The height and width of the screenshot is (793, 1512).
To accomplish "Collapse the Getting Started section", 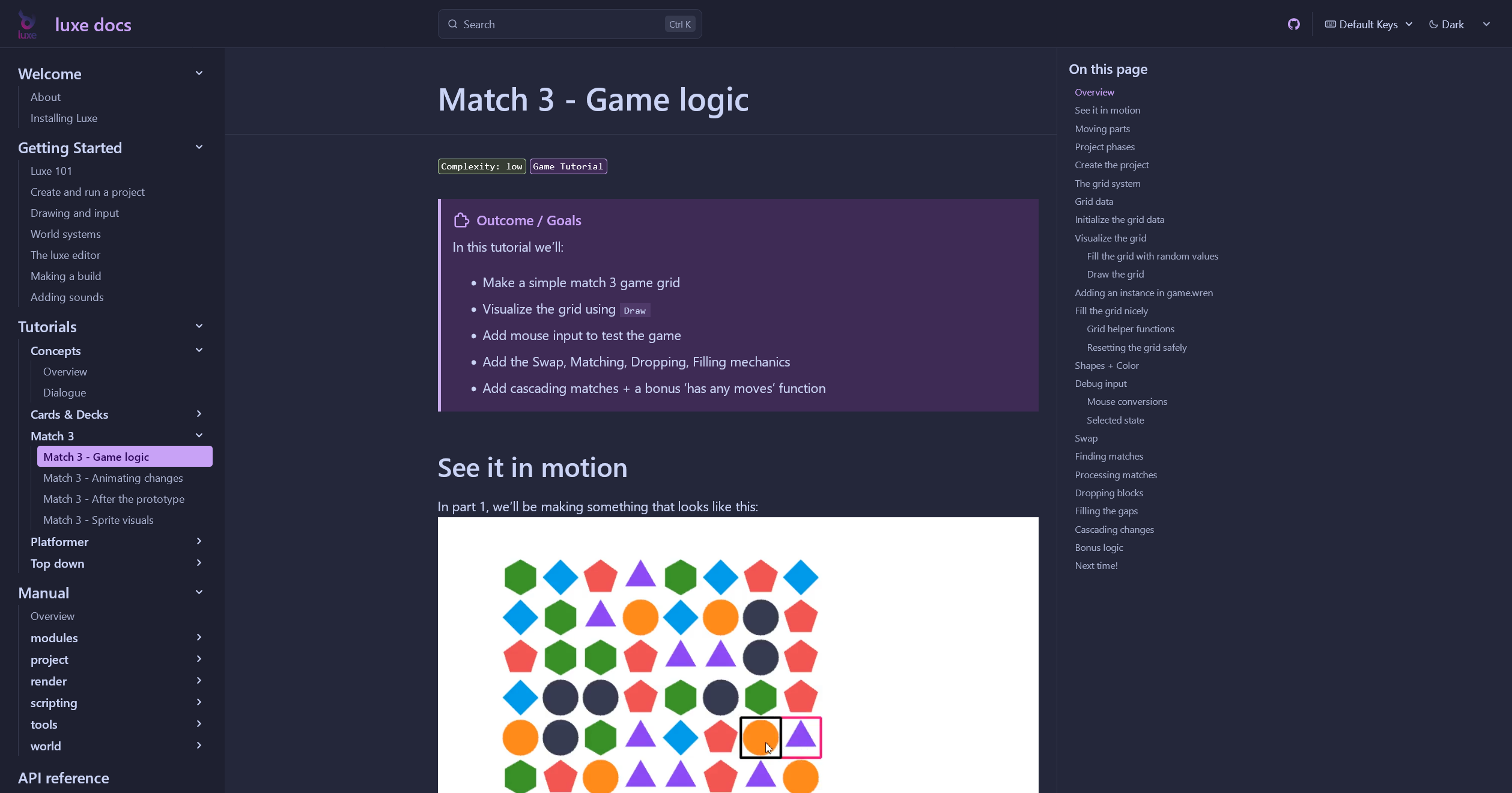I will (199, 147).
